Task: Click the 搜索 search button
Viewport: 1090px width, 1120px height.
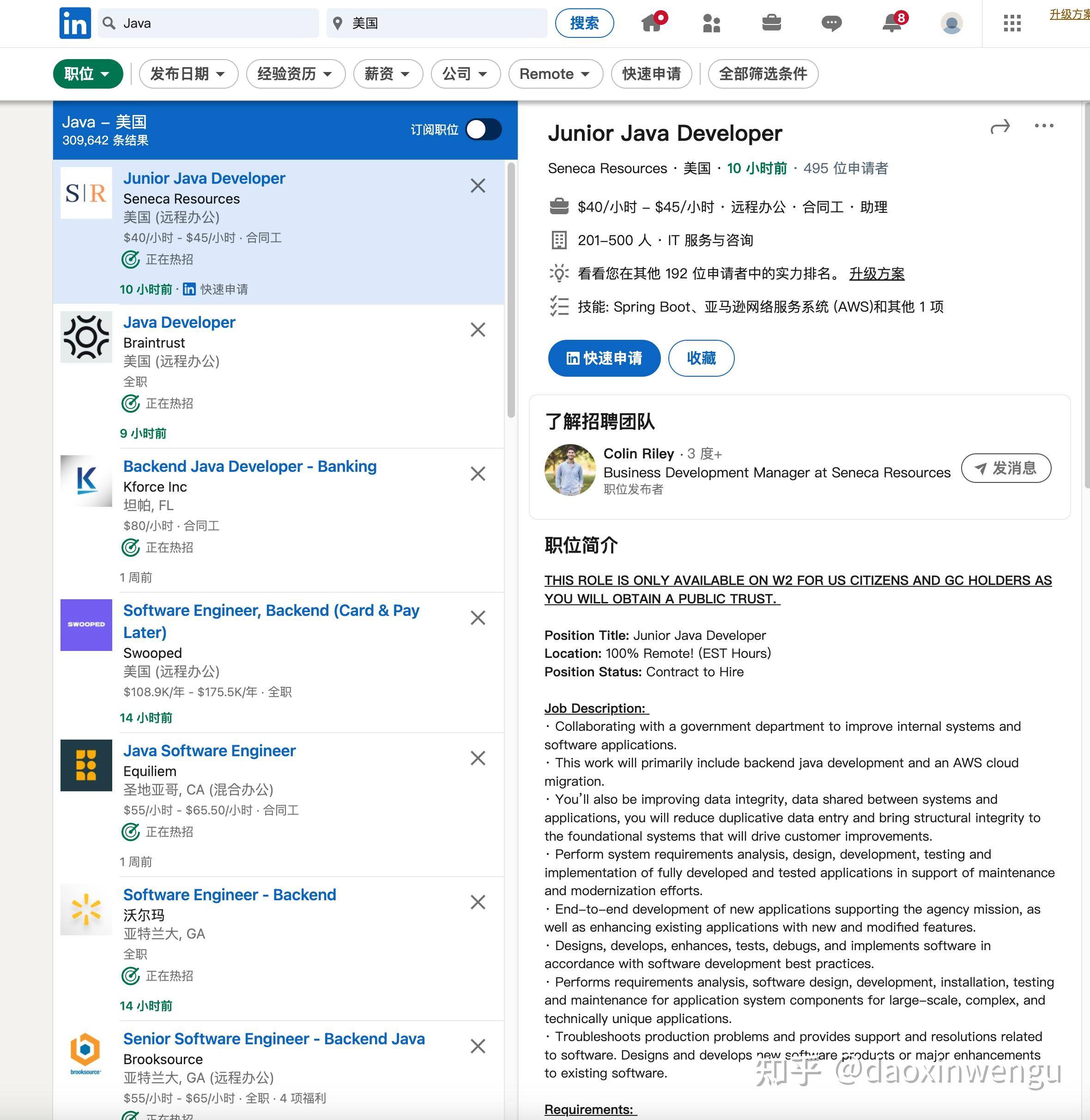Action: (x=585, y=23)
